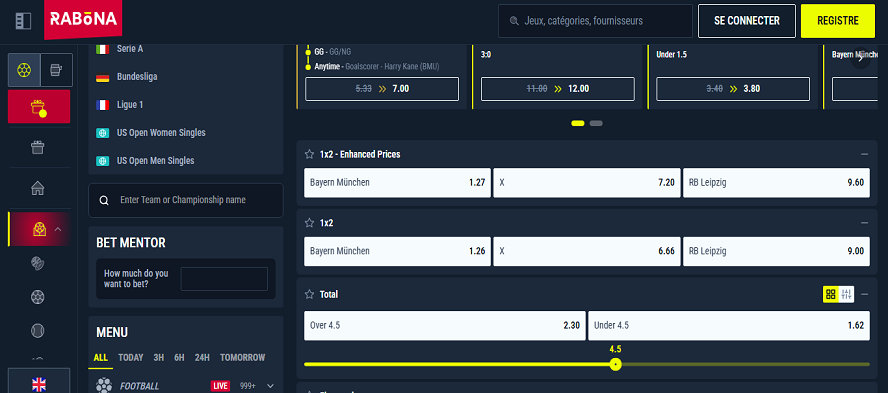Expand the Football menu chevron

[x=270, y=386]
